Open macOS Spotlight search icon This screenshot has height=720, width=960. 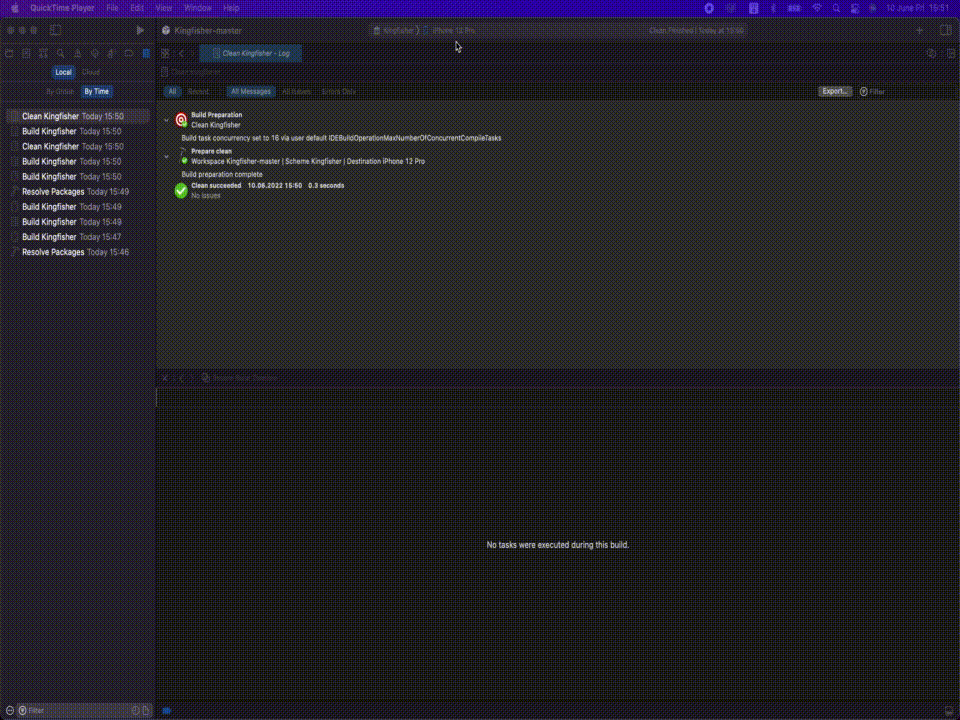point(836,8)
